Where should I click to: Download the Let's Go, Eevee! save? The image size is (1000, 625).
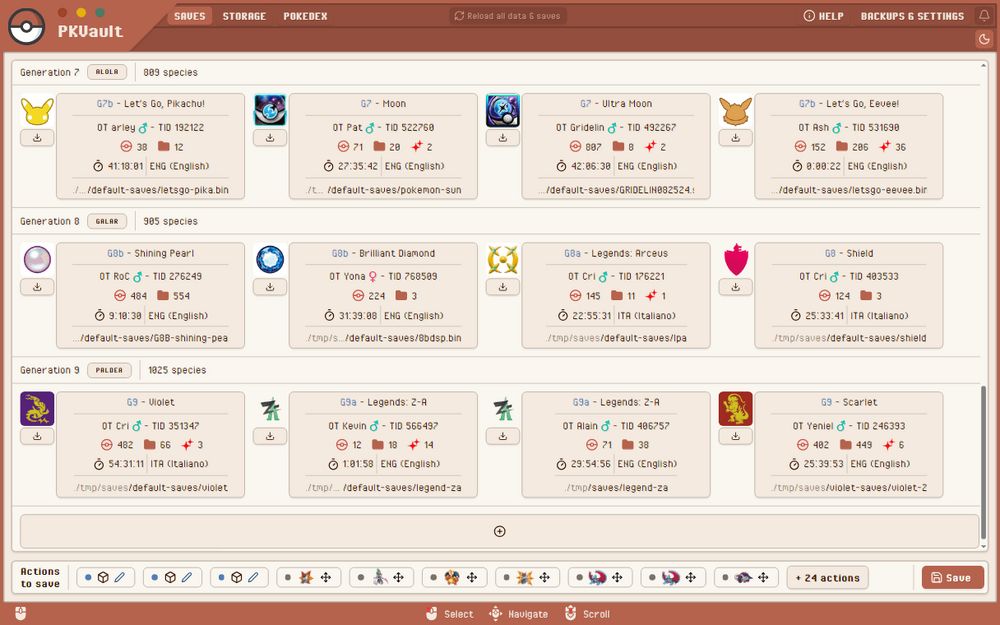point(735,138)
